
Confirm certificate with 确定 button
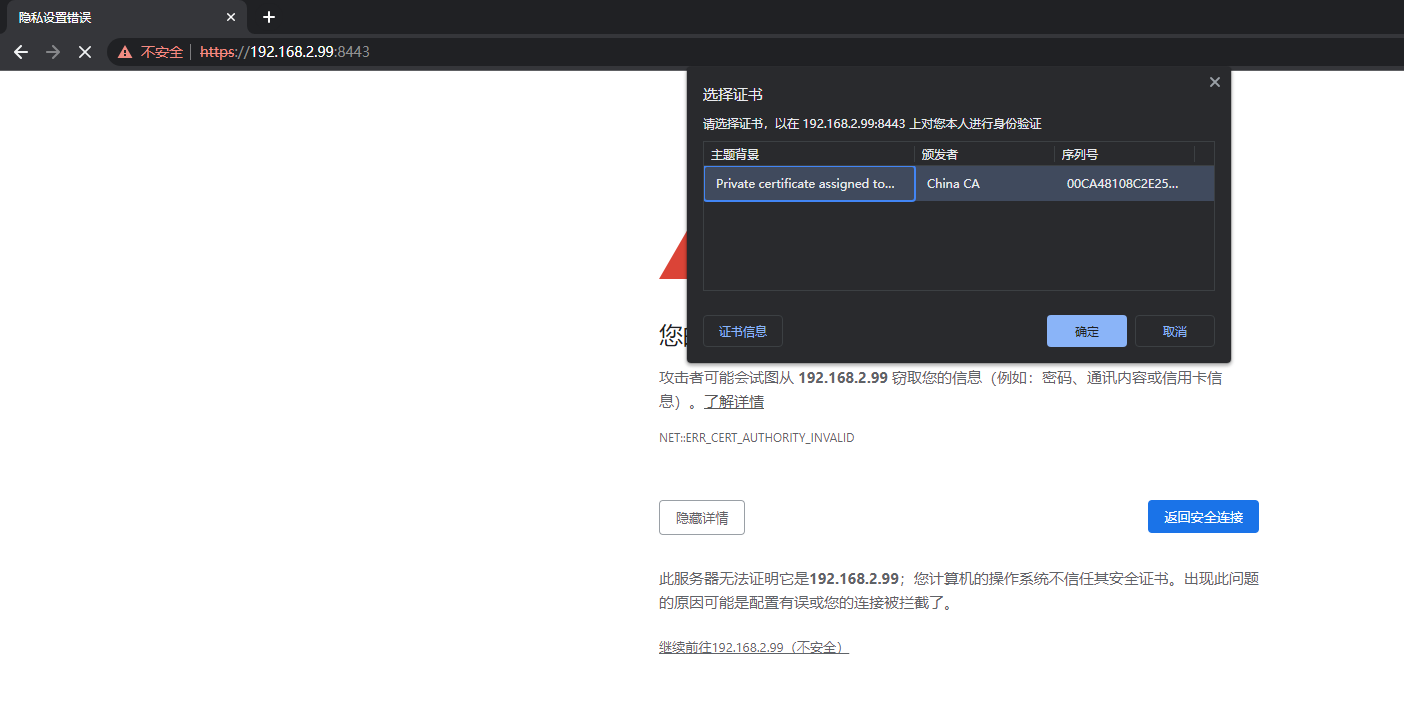[1087, 331]
